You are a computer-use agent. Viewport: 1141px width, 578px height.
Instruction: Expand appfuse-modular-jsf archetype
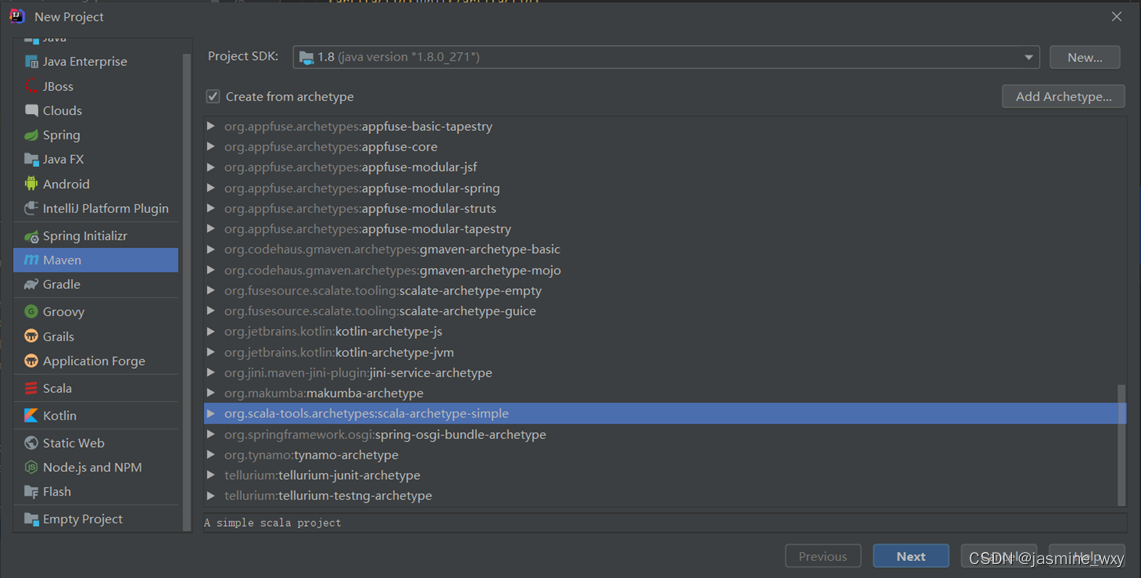[211, 167]
